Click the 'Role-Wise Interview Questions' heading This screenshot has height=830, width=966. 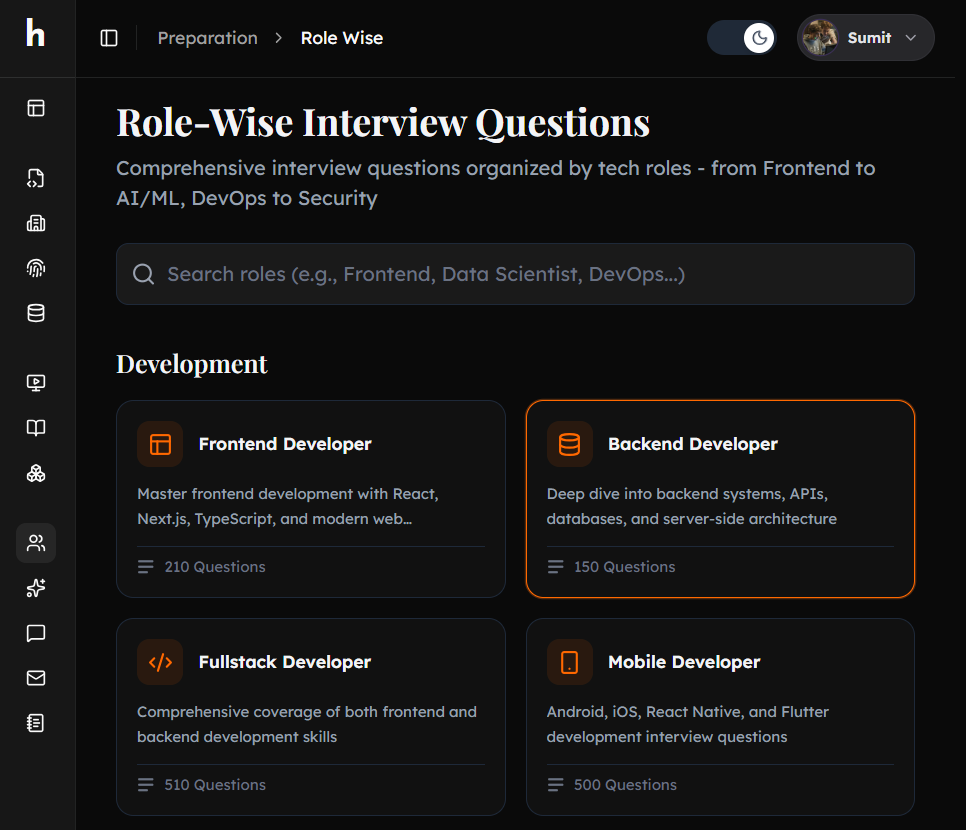tap(383, 123)
